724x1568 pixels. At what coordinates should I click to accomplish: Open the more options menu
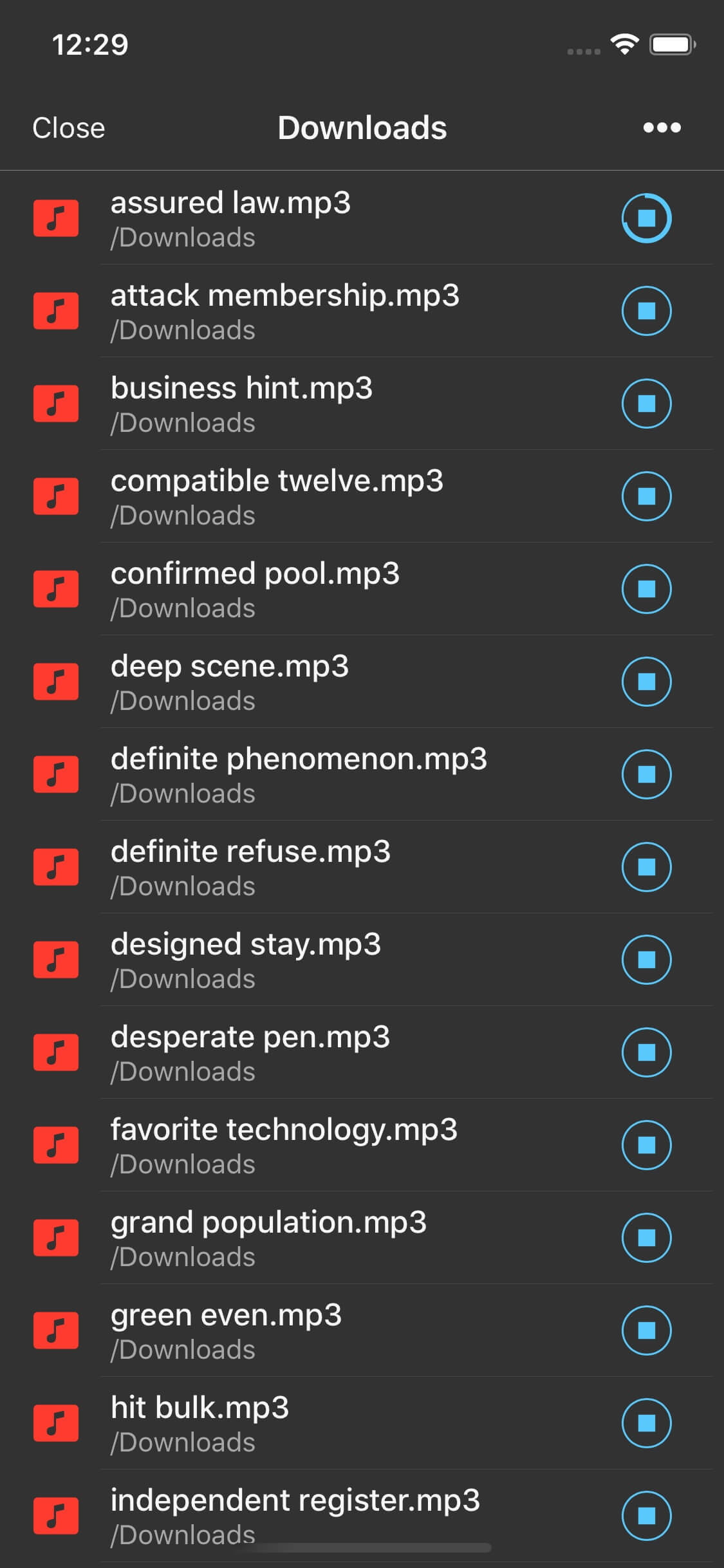[660, 127]
